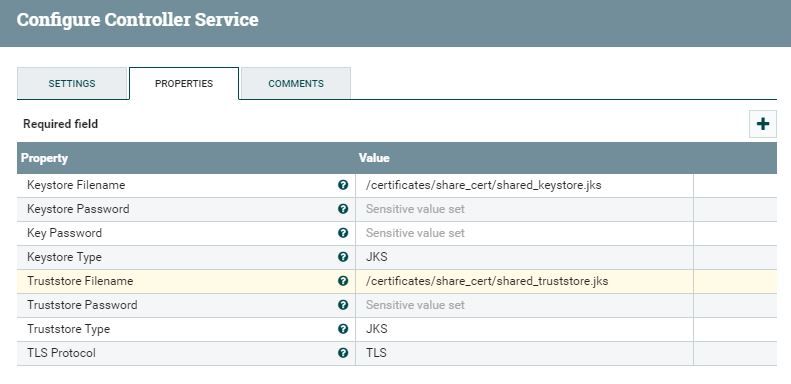Click the Configure Controller Service title

tap(138, 20)
